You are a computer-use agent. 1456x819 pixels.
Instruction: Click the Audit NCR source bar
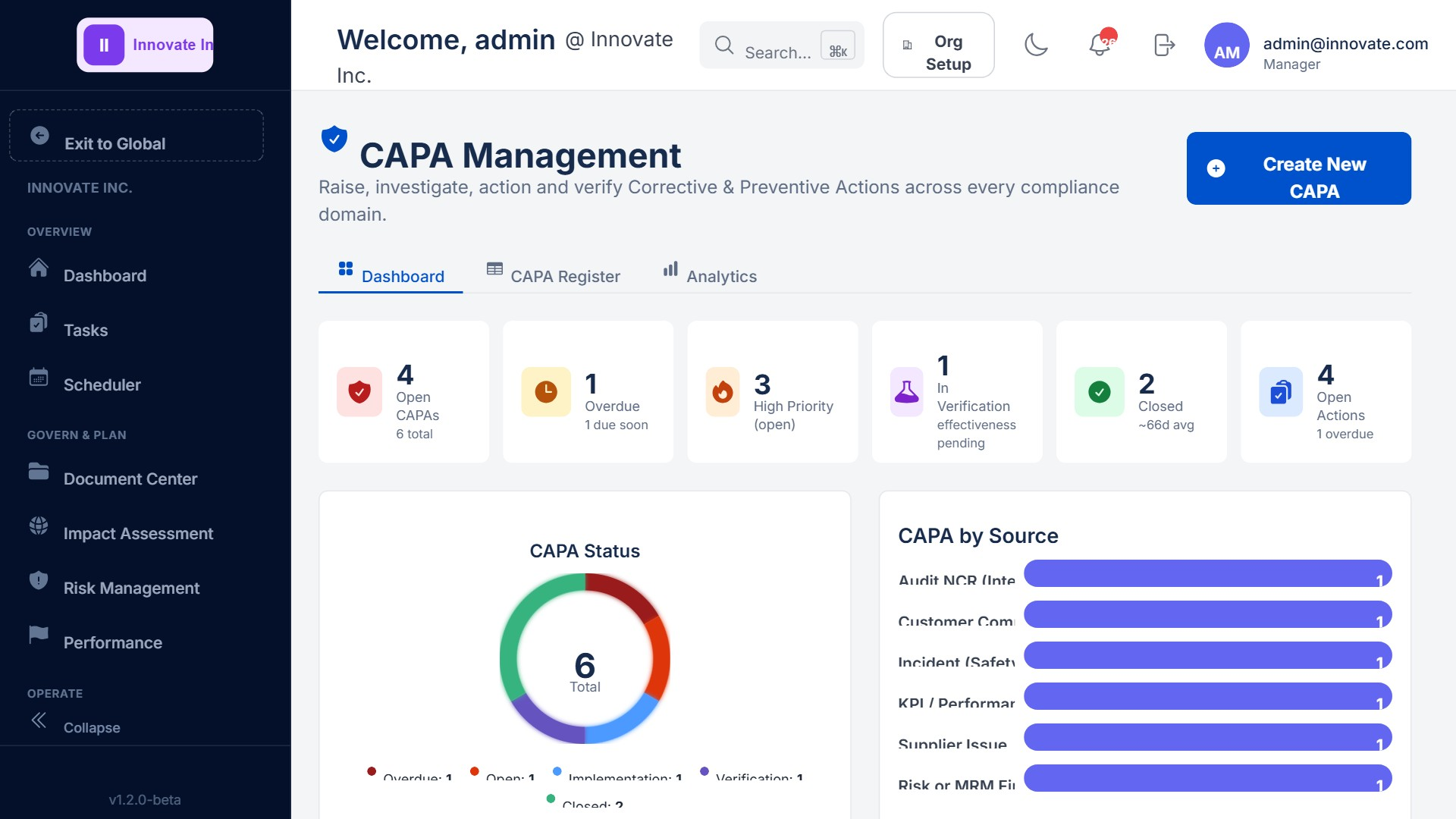pos(1208,573)
